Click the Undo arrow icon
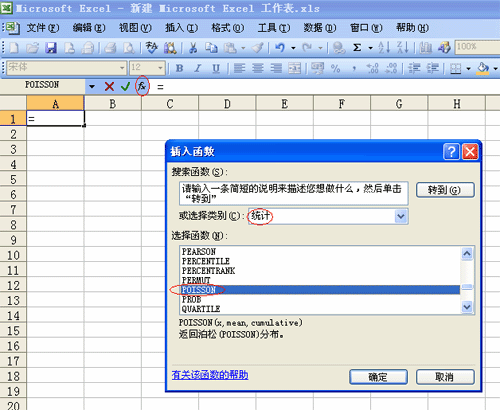Screen dimensions: 500x410 point(280,48)
